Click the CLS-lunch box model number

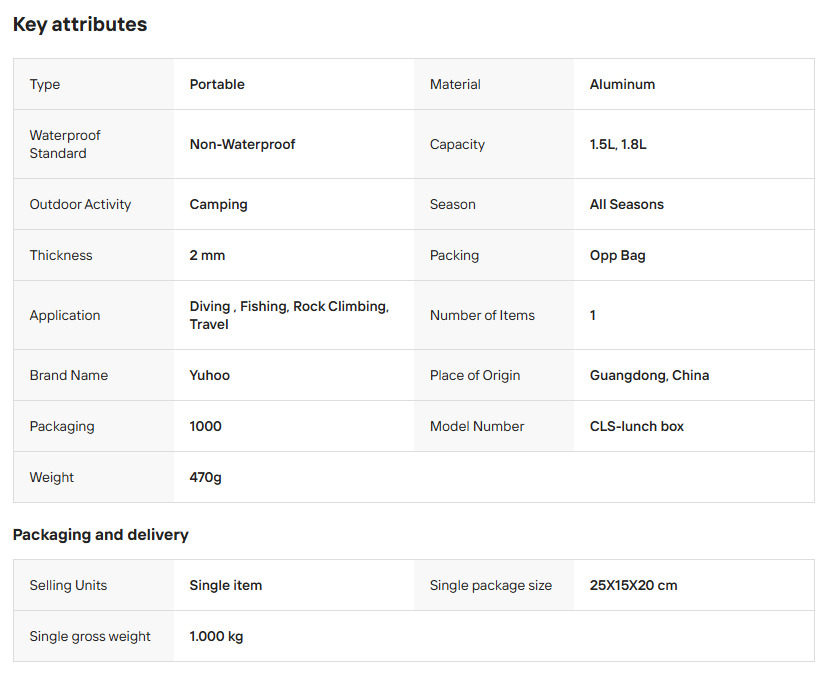(636, 427)
